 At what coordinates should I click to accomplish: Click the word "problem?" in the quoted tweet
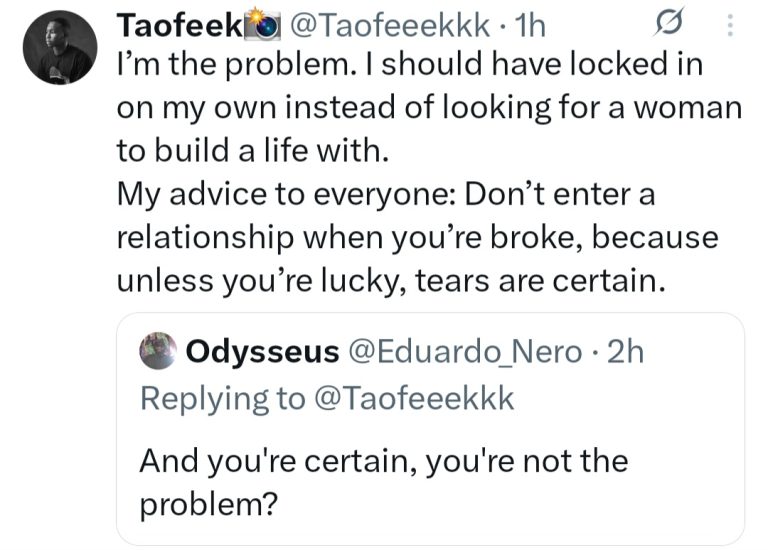pyautogui.click(x=207, y=504)
